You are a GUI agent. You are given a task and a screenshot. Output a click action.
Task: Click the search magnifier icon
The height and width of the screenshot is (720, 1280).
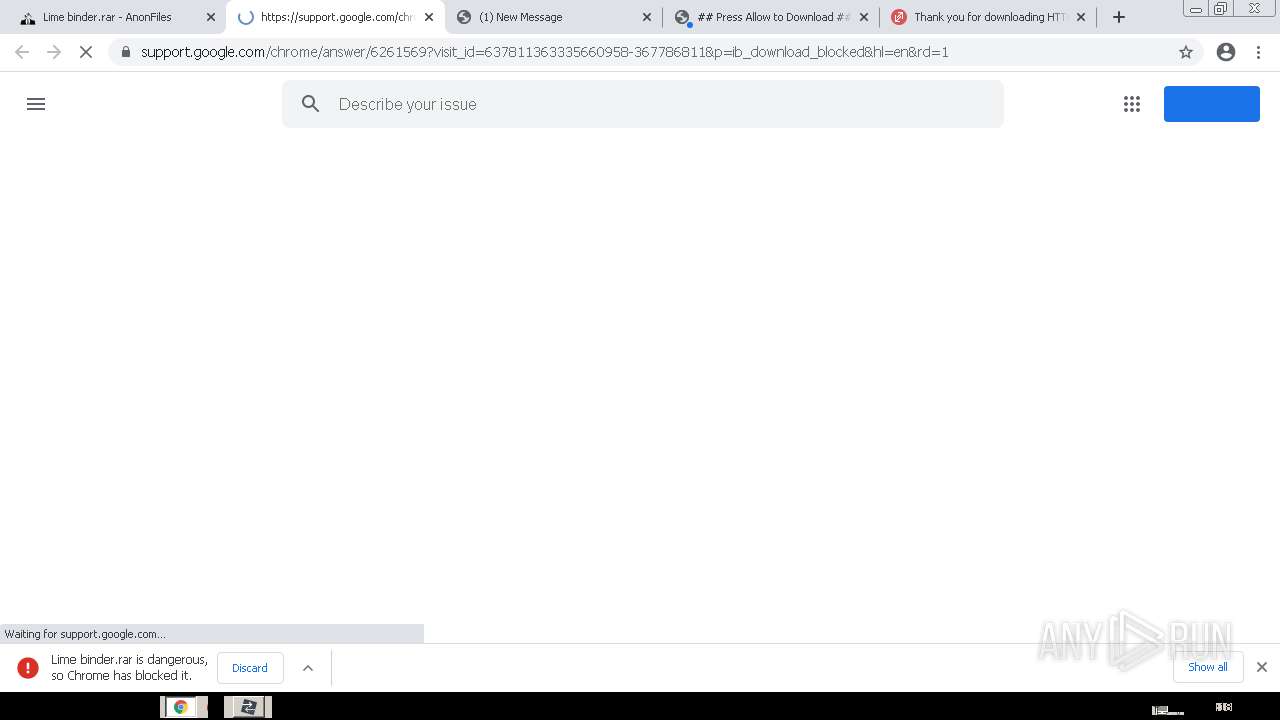(x=310, y=104)
